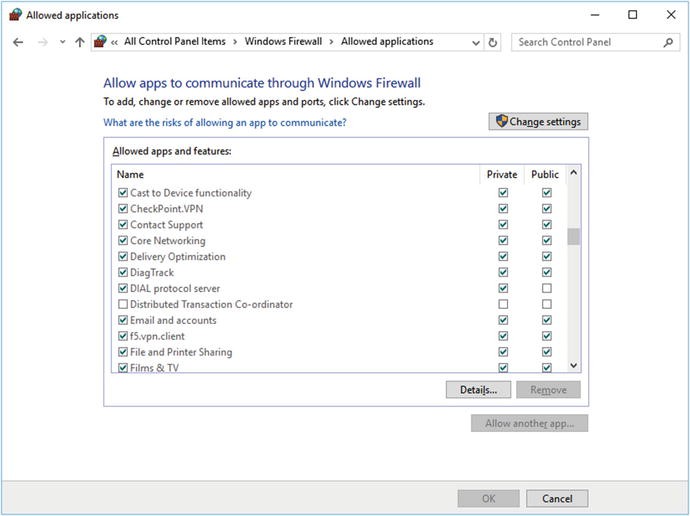Select the Email and accounts row text
690x516 pixels.
[173, 320]
